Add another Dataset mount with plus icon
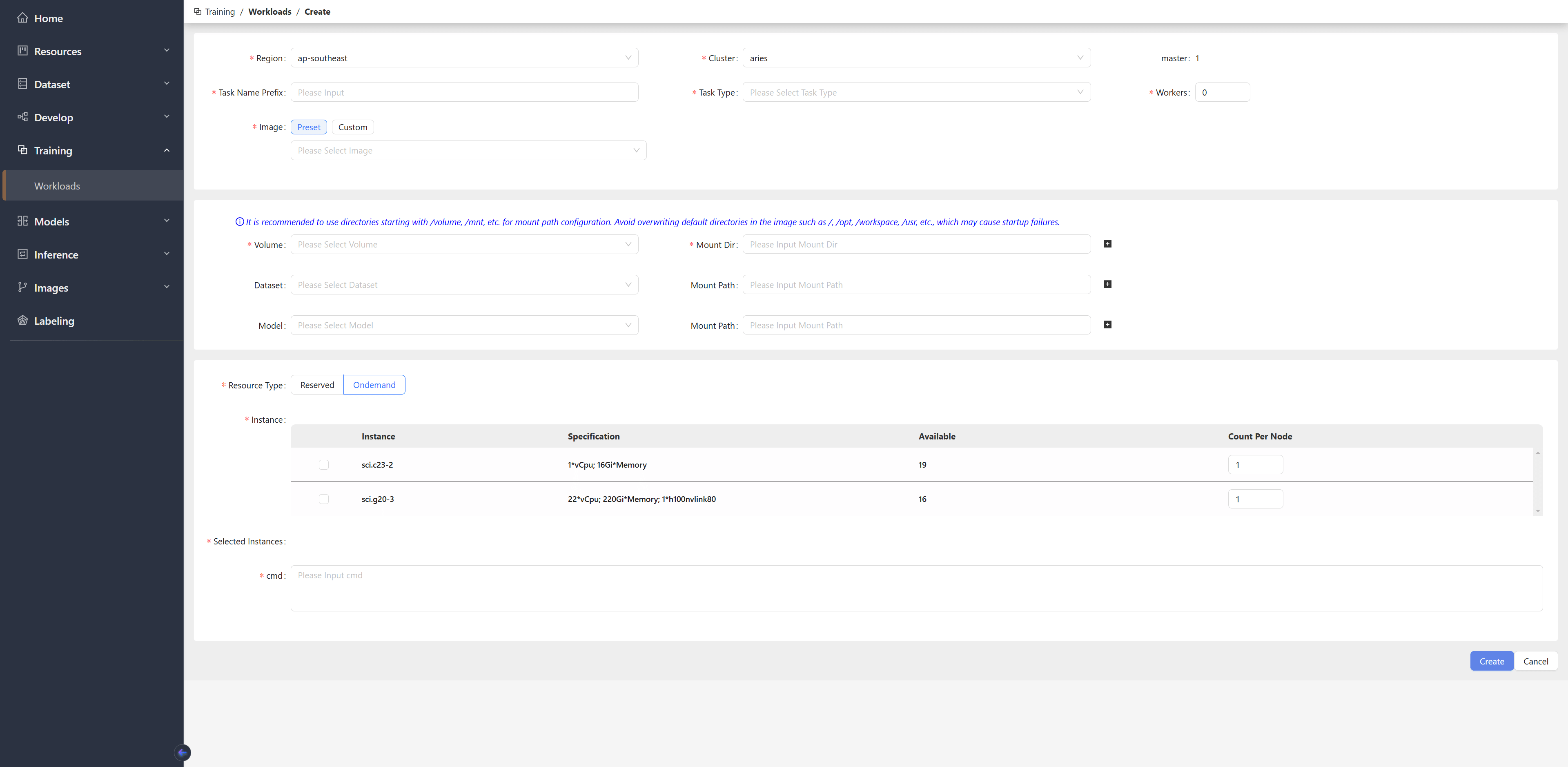The image size is (1568, 767). 1107,284
